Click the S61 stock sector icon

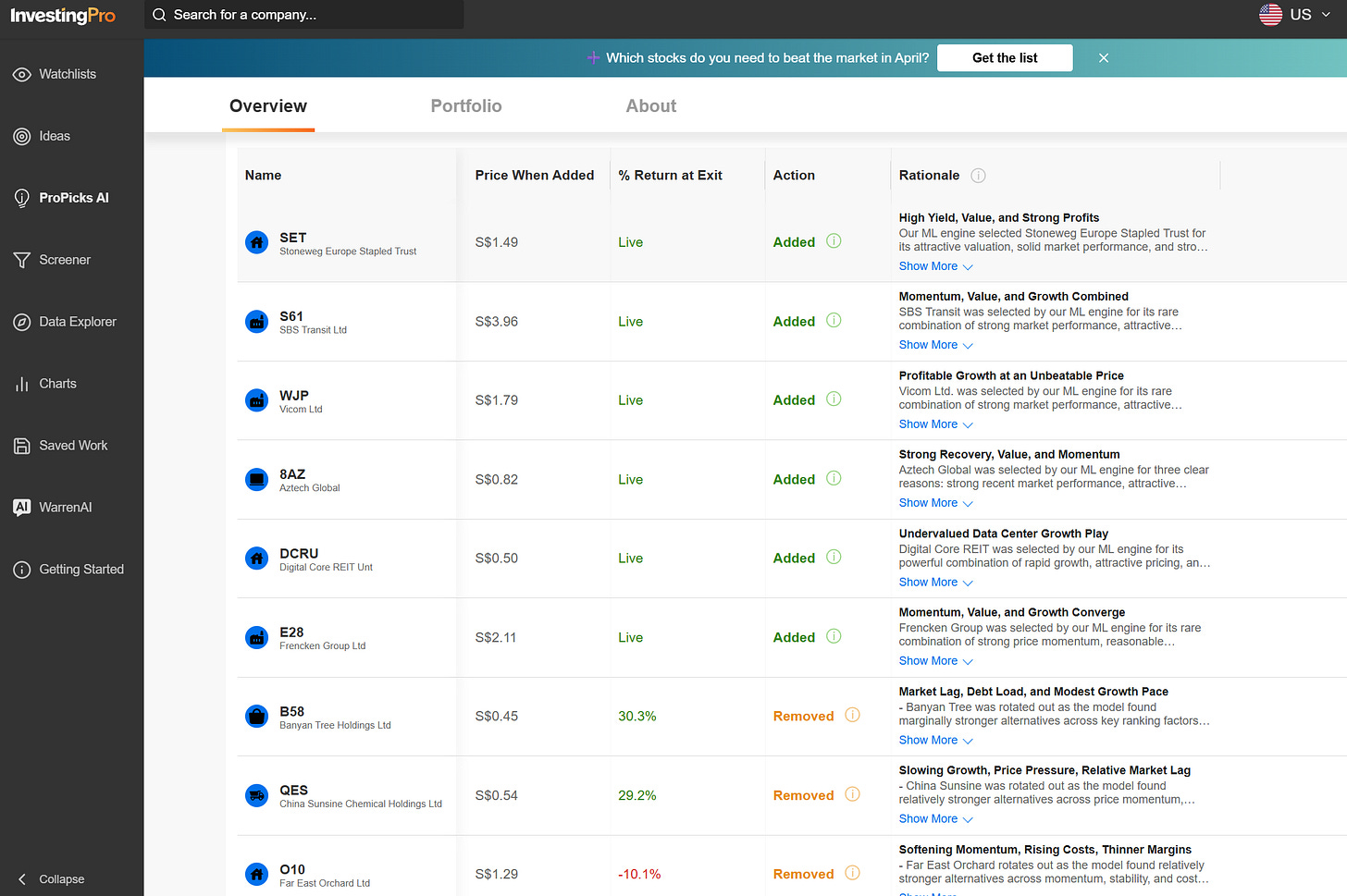tap(256, 322)
